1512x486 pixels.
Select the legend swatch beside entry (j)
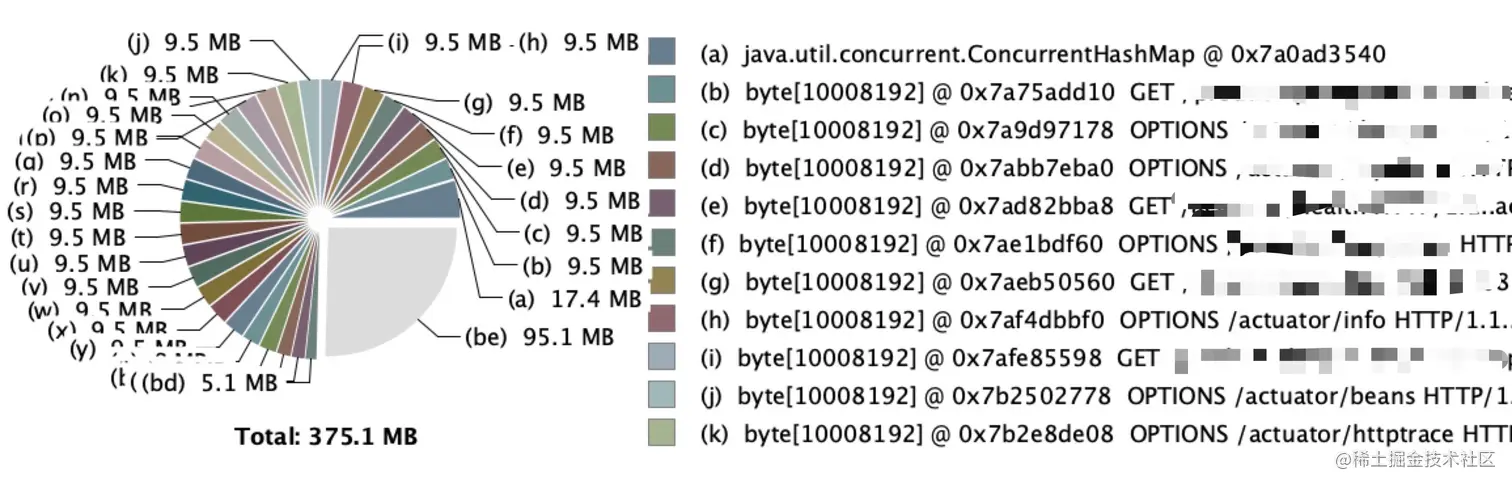662,395
